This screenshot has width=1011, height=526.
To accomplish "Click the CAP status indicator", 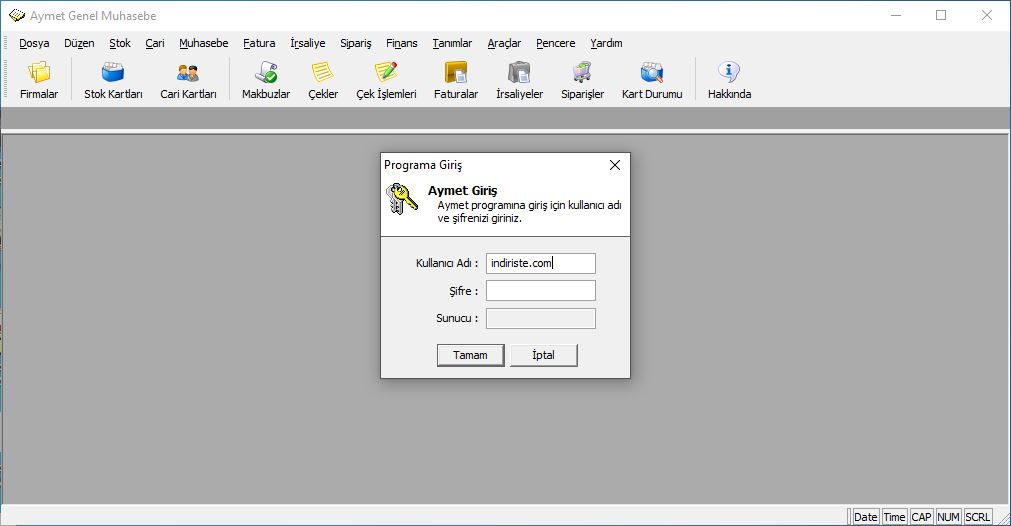I will coord(921,517).
